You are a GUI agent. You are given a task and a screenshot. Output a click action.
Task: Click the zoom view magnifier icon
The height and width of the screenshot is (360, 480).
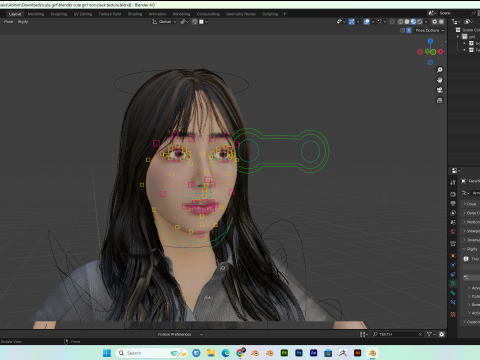click(x=440, y=70)
